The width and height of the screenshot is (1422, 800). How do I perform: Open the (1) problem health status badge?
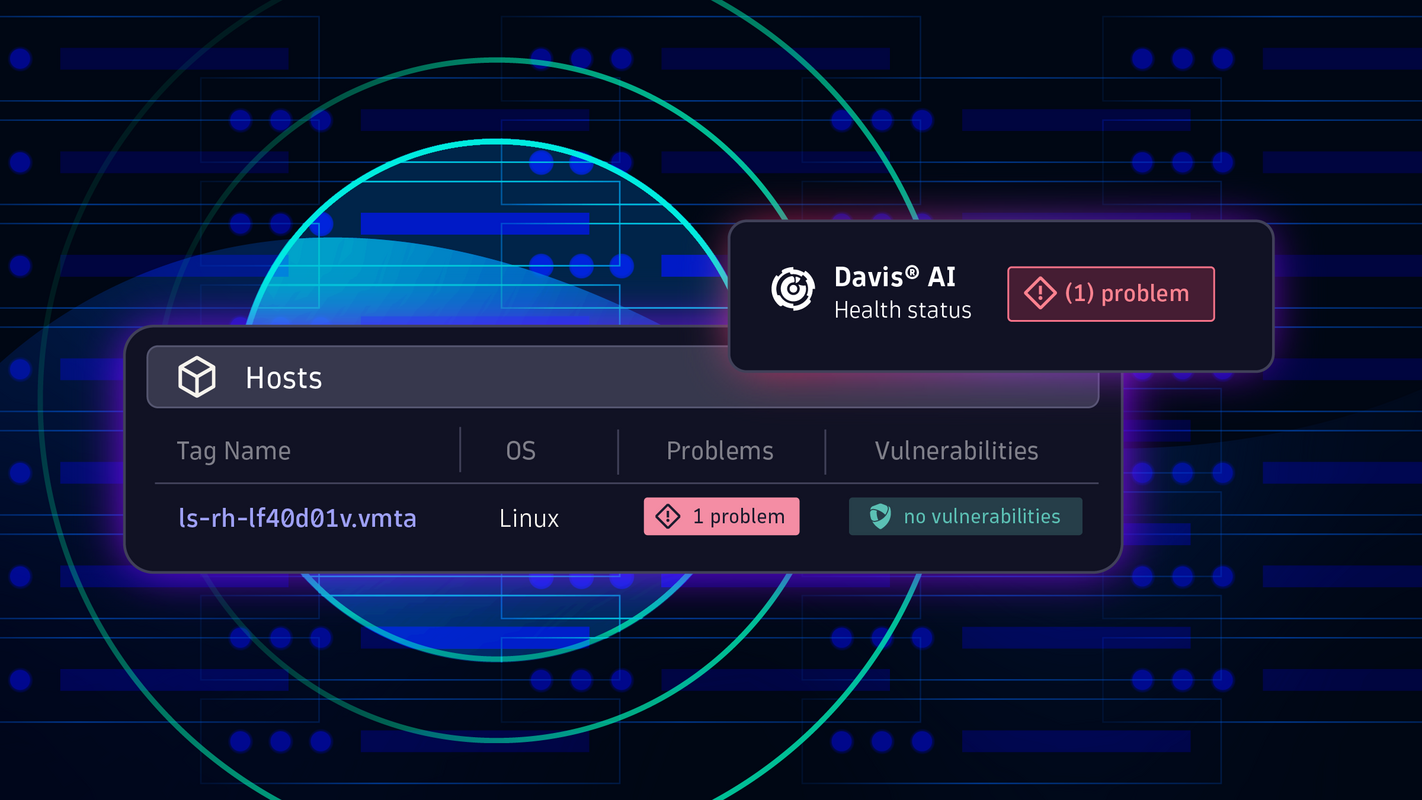coord(1110,293)
